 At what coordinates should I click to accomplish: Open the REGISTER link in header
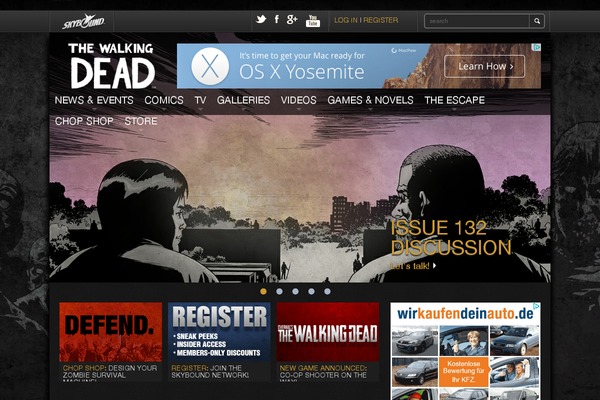[381, 20]
